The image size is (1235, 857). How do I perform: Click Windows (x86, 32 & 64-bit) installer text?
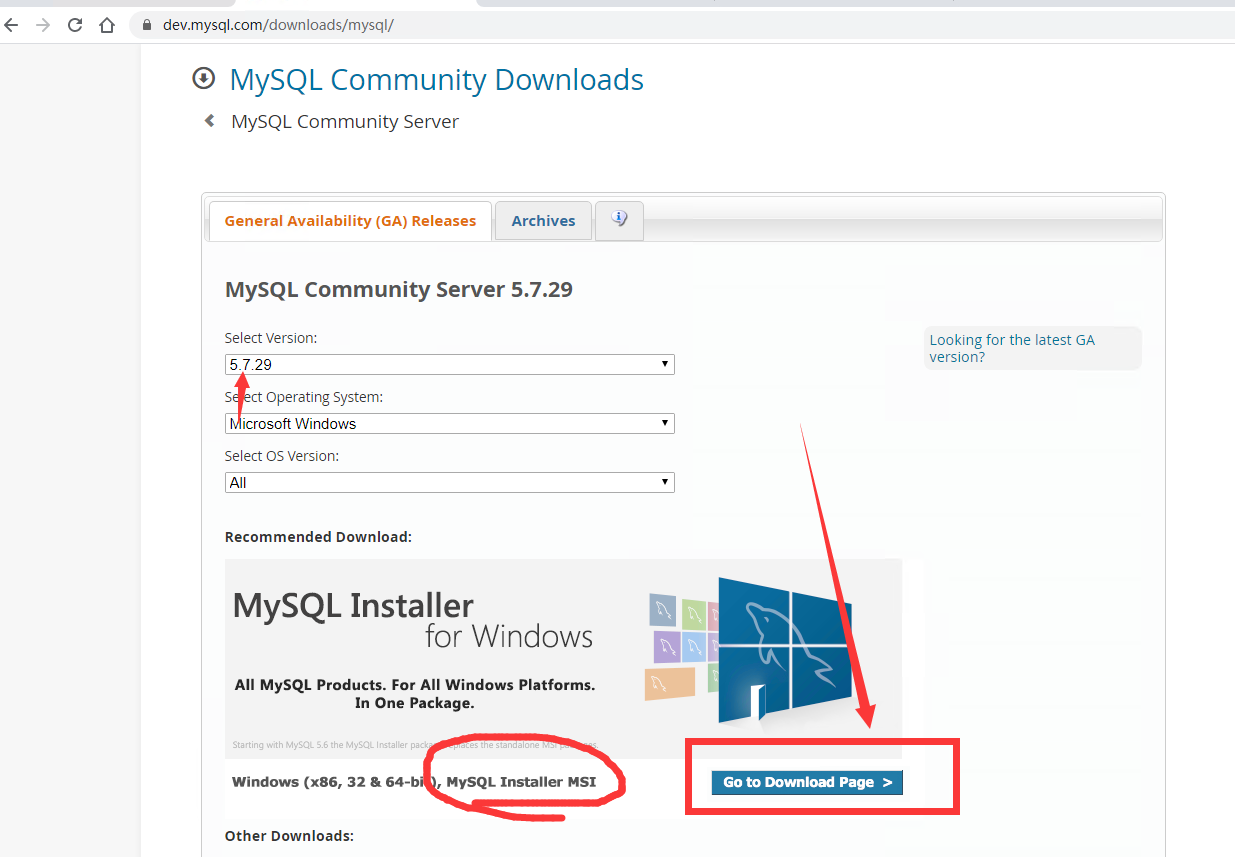pyautogui.click(x=414, y=781)
